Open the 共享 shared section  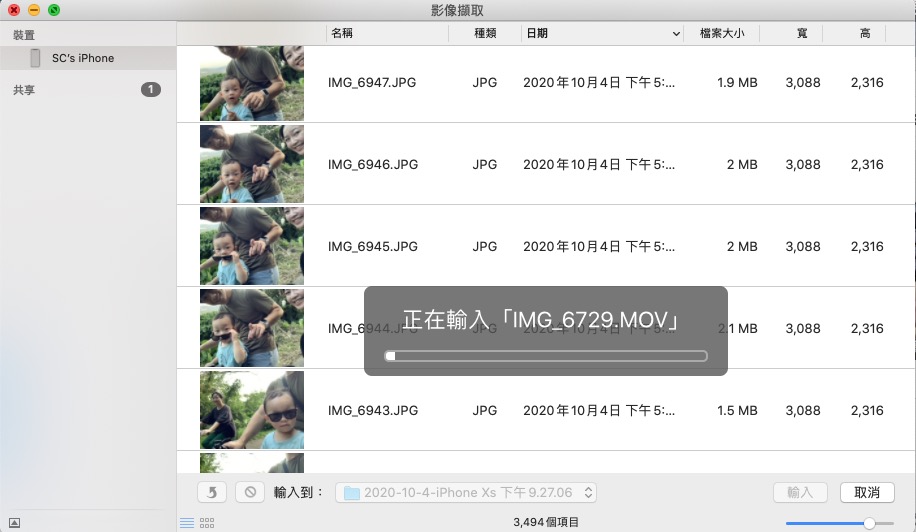click(24, 90)
